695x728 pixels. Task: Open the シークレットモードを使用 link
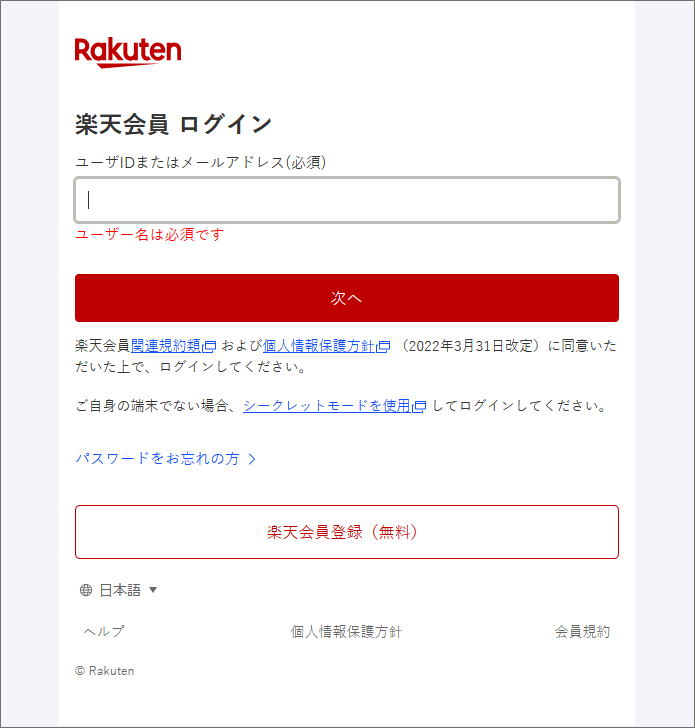327,406
